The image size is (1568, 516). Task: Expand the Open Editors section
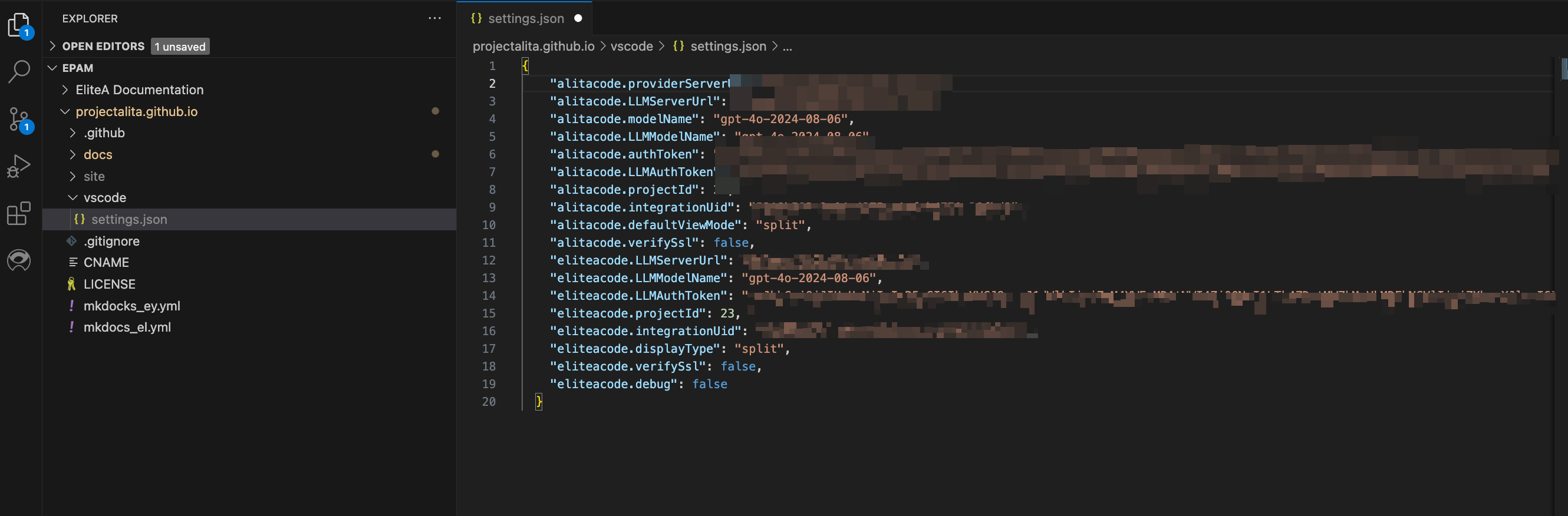(52, 45)
